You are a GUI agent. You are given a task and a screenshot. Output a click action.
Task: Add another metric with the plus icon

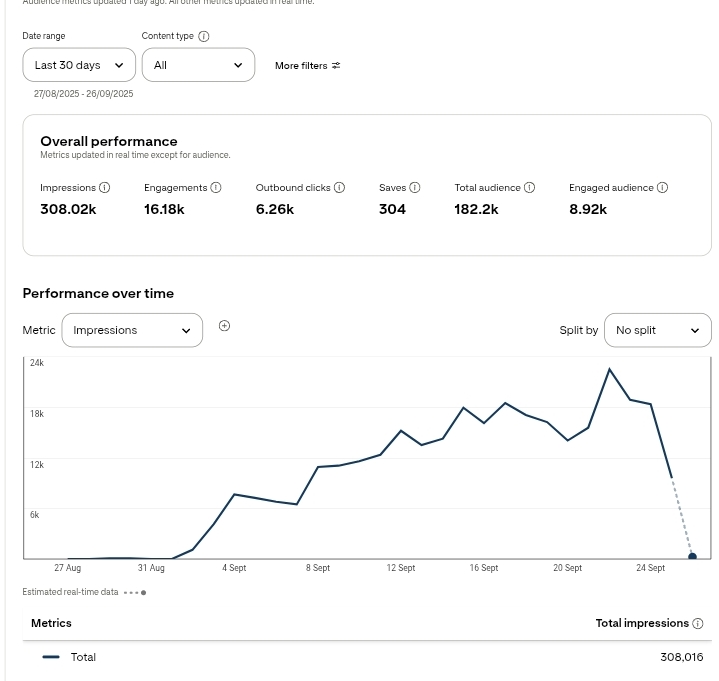click(224, 326)
